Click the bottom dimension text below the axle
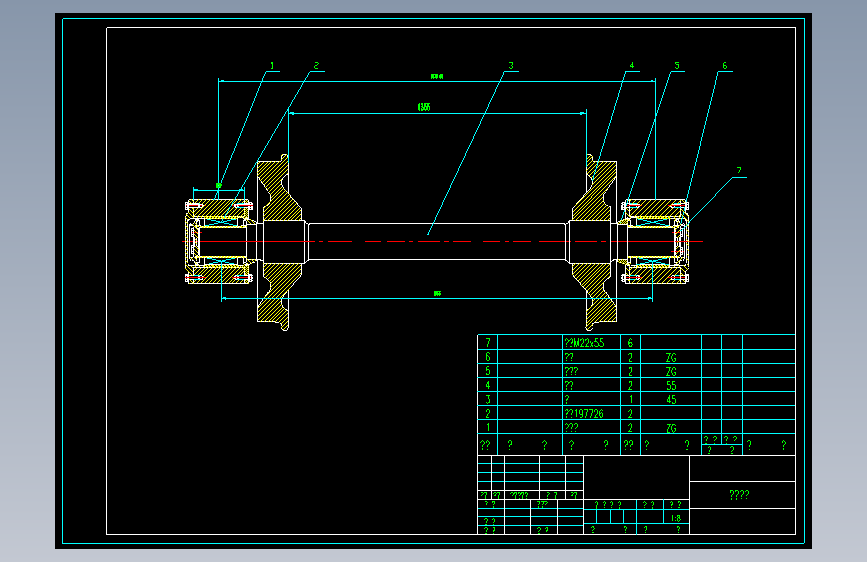Screen dimensions: 867x562 (437, 294)
